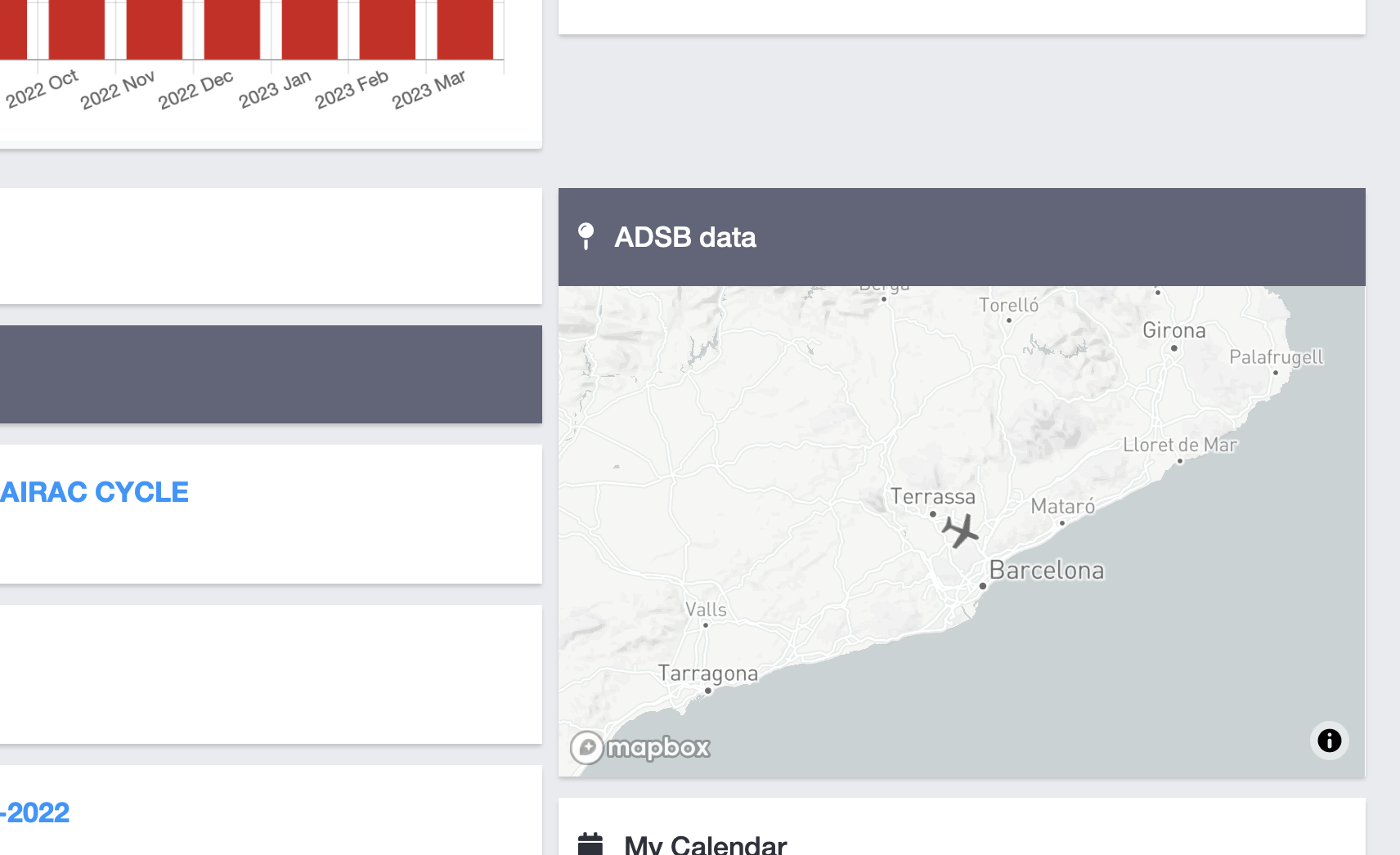
Task: Click the Barcelona label on the map
Action: [1047, 570]
